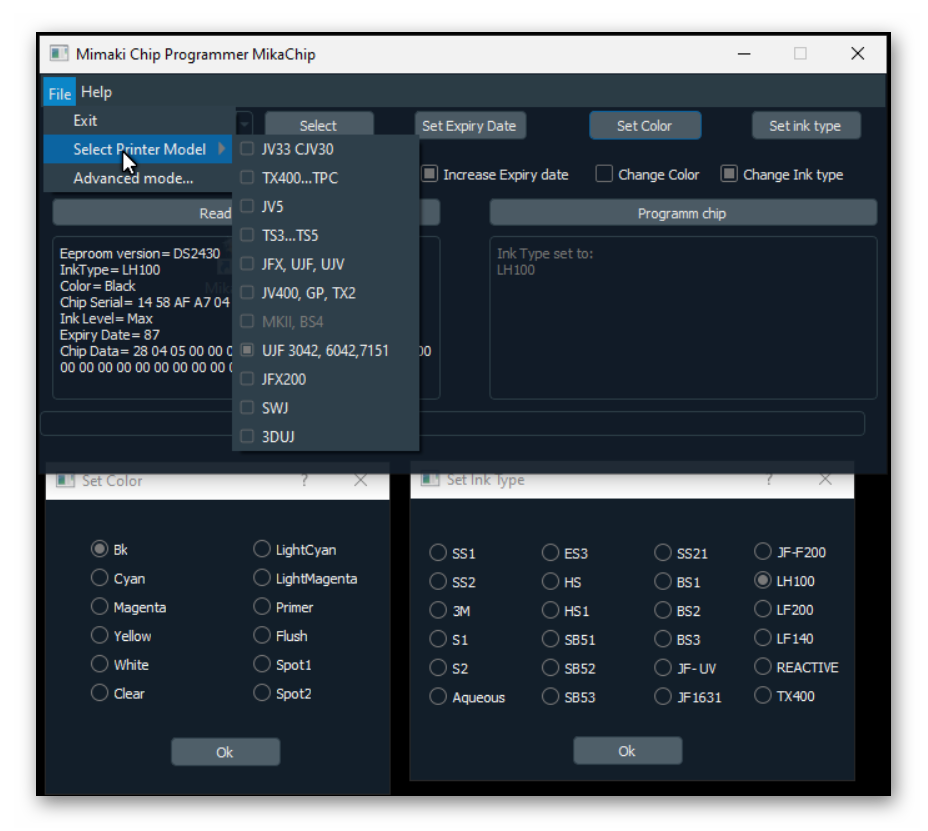This screenshot has height=831, width=928.
Task: Select the TX400 ink type
Action: (x=763, y=695)
